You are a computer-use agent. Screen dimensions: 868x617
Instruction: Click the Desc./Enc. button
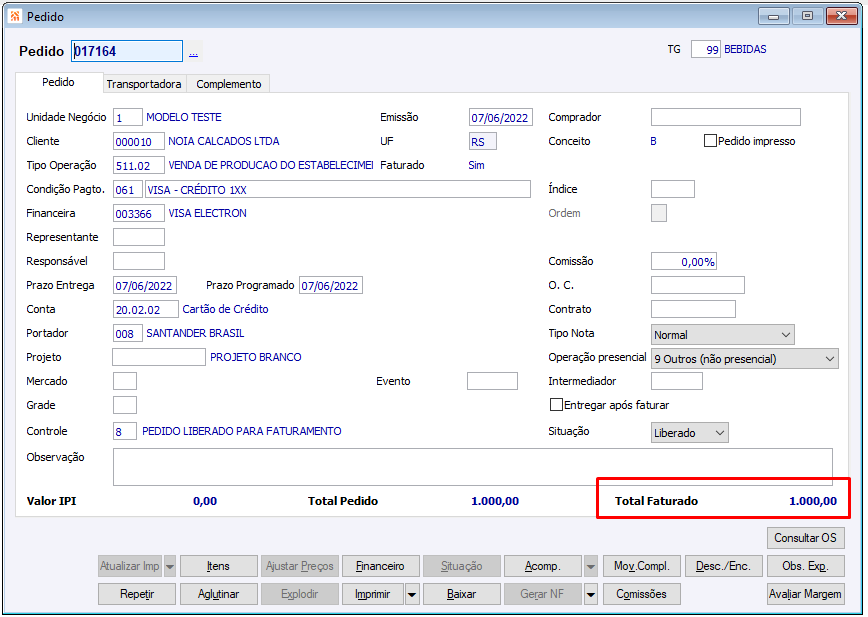click(724, 567)
